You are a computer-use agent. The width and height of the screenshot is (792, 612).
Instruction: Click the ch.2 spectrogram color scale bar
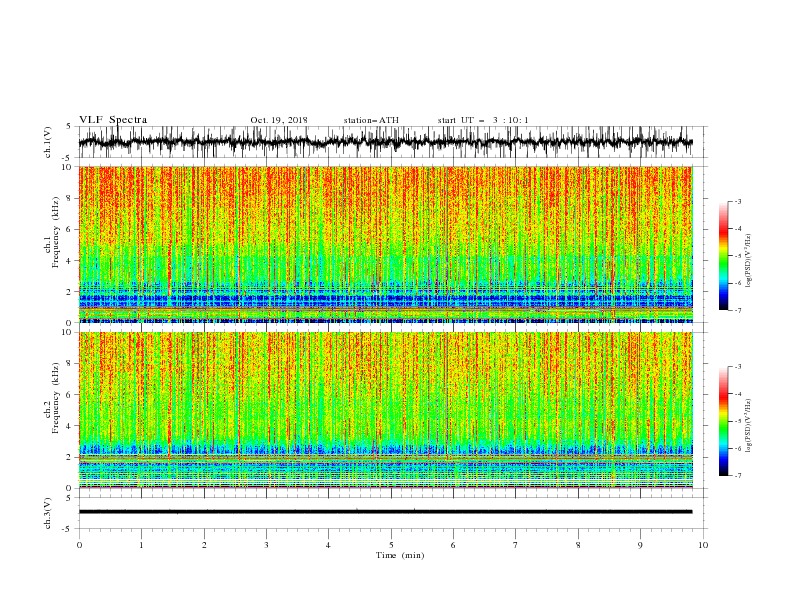tap(724, 421)
